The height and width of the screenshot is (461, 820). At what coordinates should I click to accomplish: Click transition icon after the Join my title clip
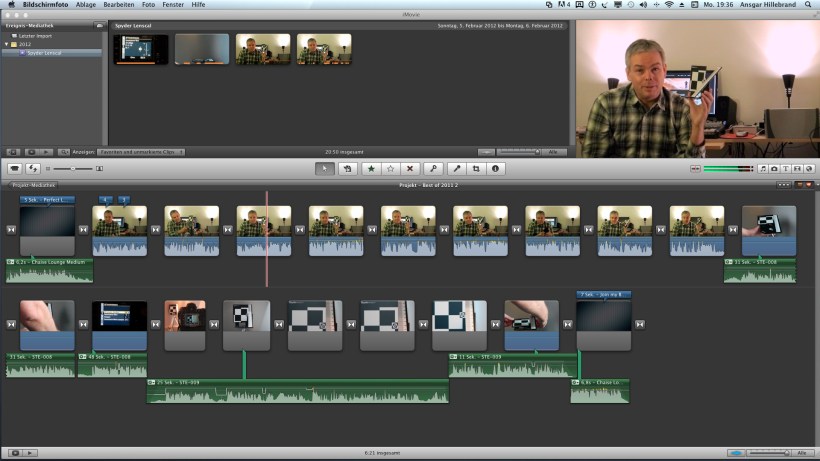tap(640, 325)
